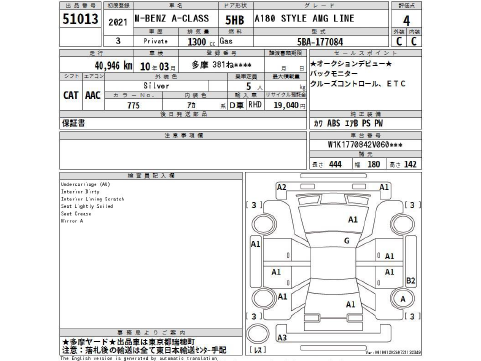The image size is (481, 361).
Task: Click the 車台番号 section header
Action: tap(365, 135)
